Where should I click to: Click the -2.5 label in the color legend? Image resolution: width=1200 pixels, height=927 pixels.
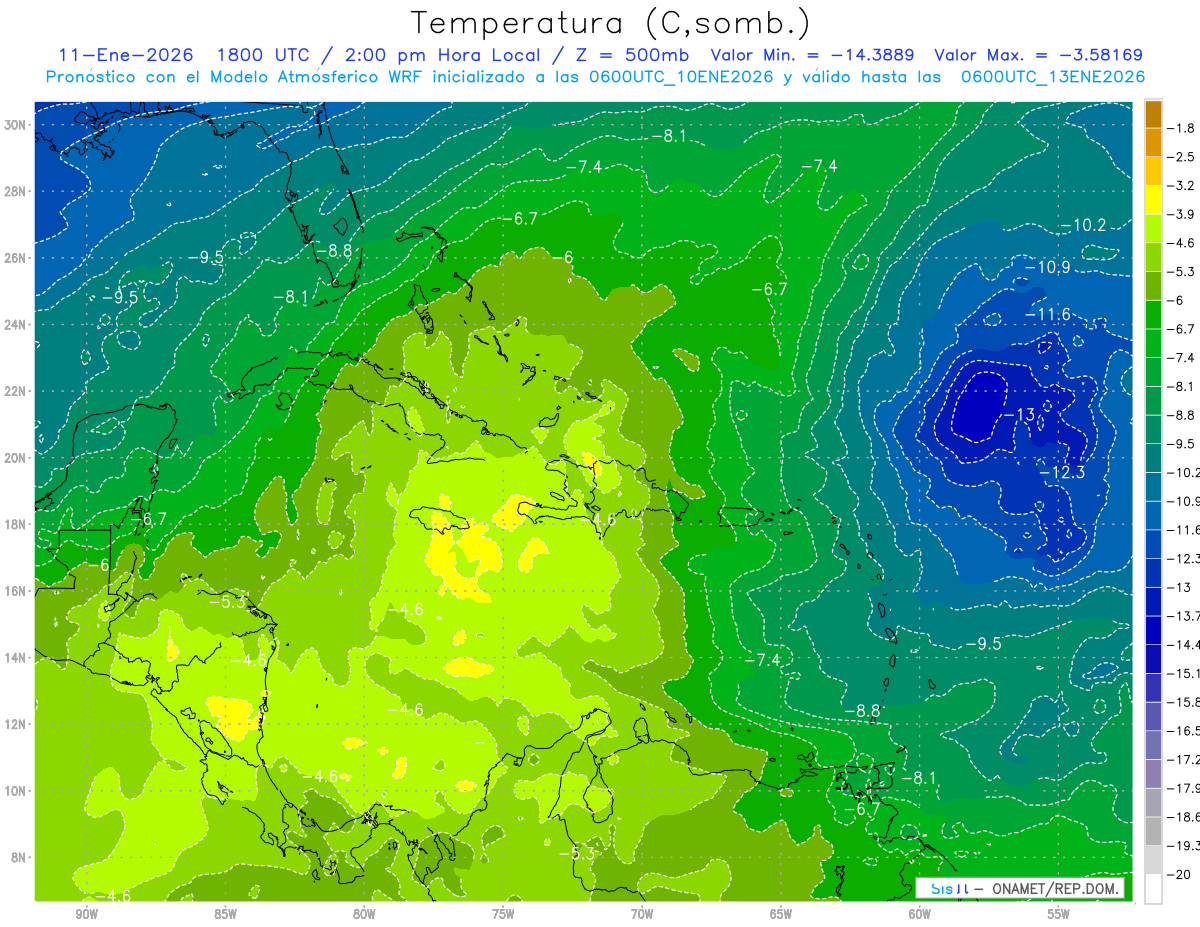click(1180, 157)
